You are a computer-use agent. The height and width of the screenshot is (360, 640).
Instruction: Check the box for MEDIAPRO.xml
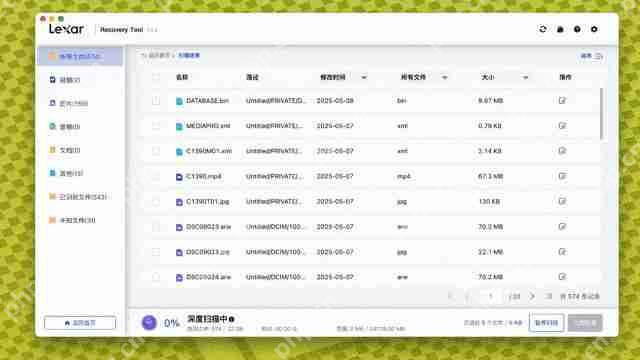[156, 126]
